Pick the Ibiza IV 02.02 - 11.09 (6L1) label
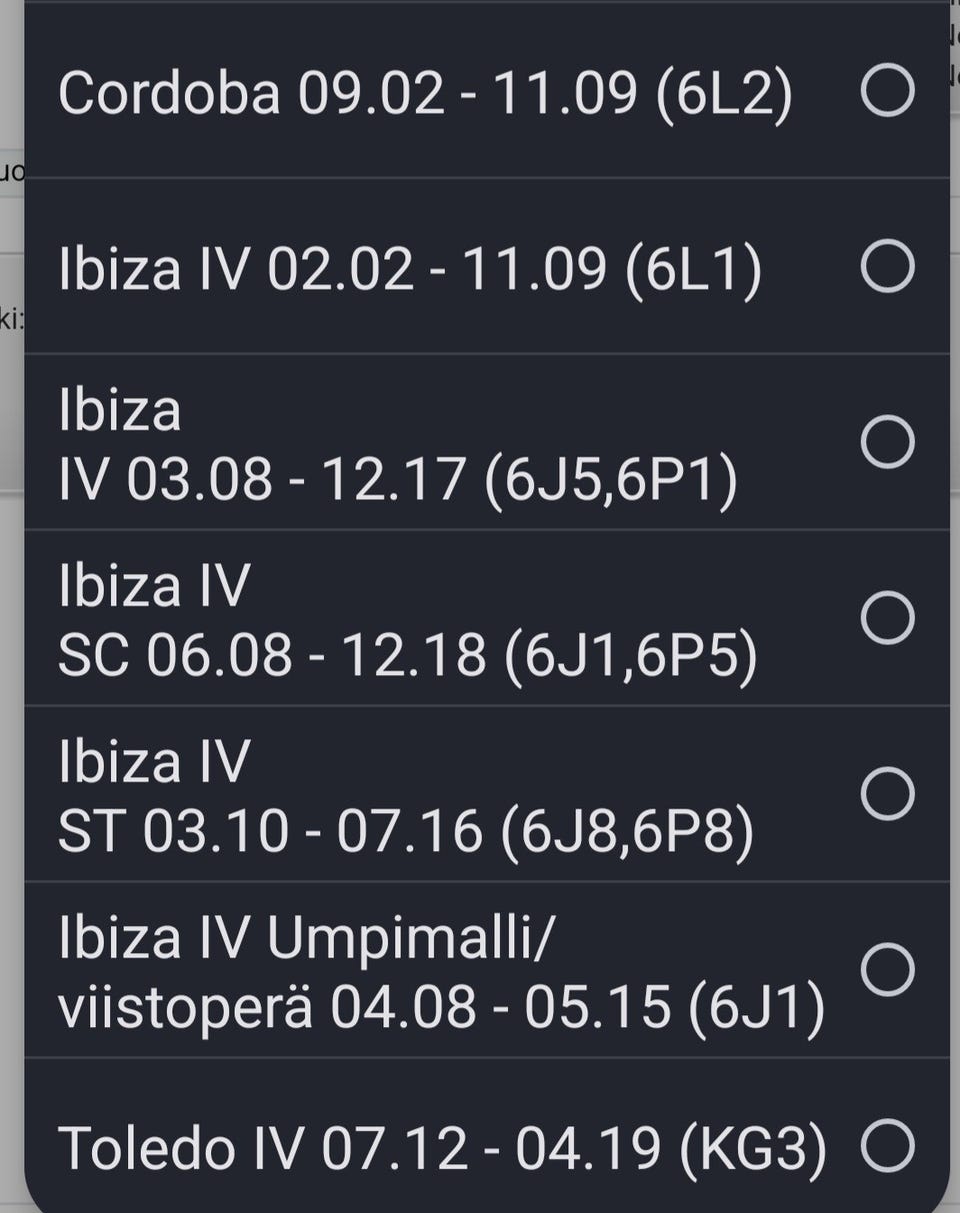 tap(410, 269)
